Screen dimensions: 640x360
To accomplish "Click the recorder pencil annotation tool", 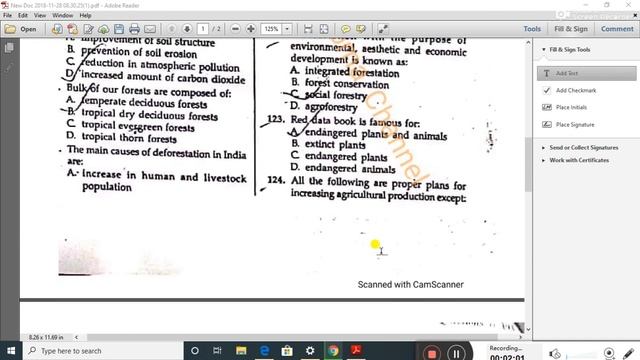I will (629, 353).
